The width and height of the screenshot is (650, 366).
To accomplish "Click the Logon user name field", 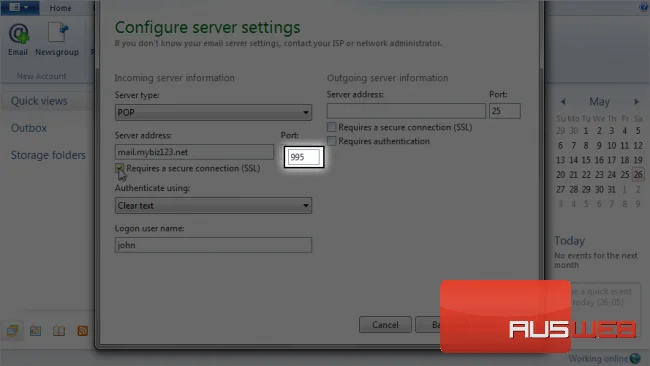I will tap(213, 245).
